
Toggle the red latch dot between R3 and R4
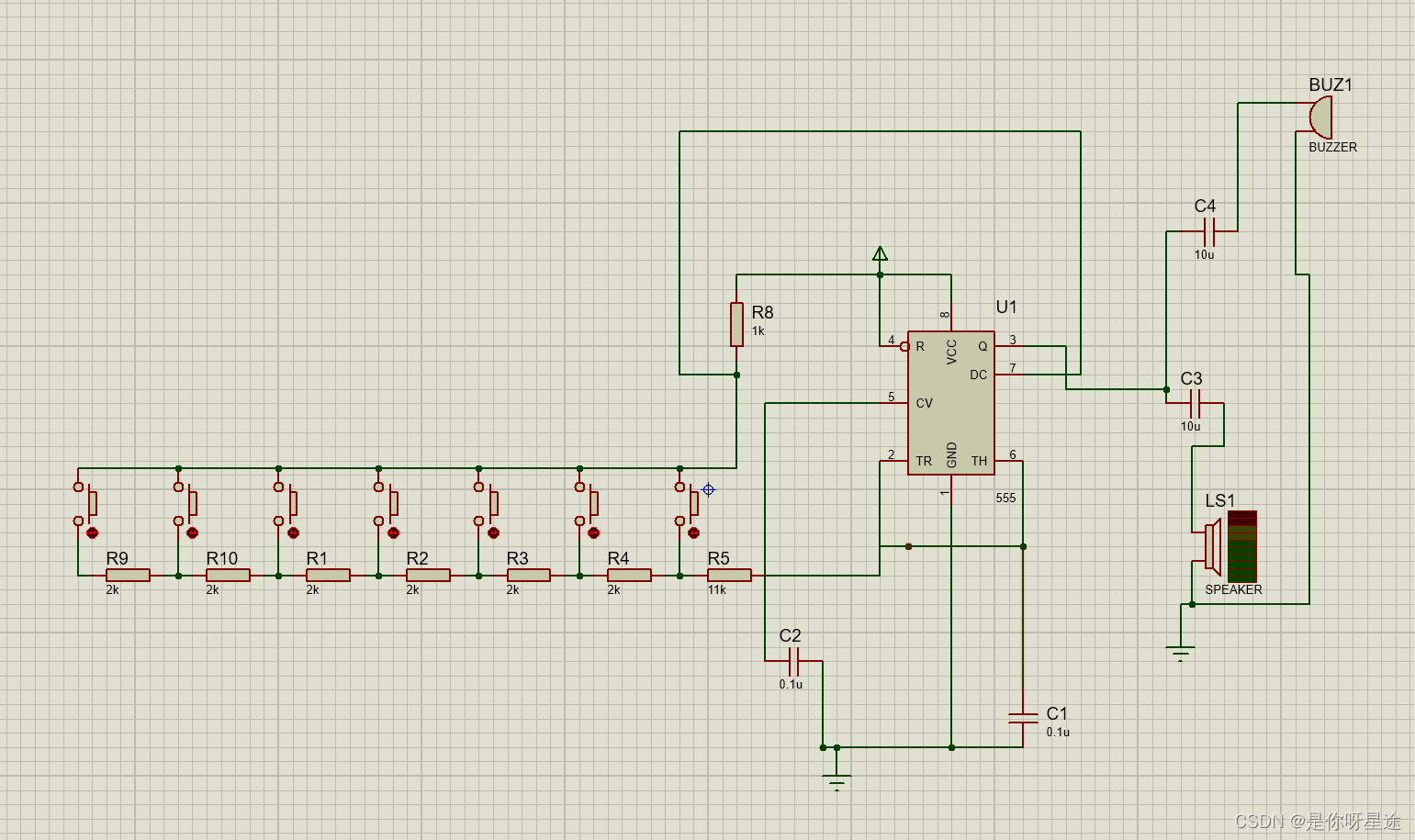(x=593, y=532)
